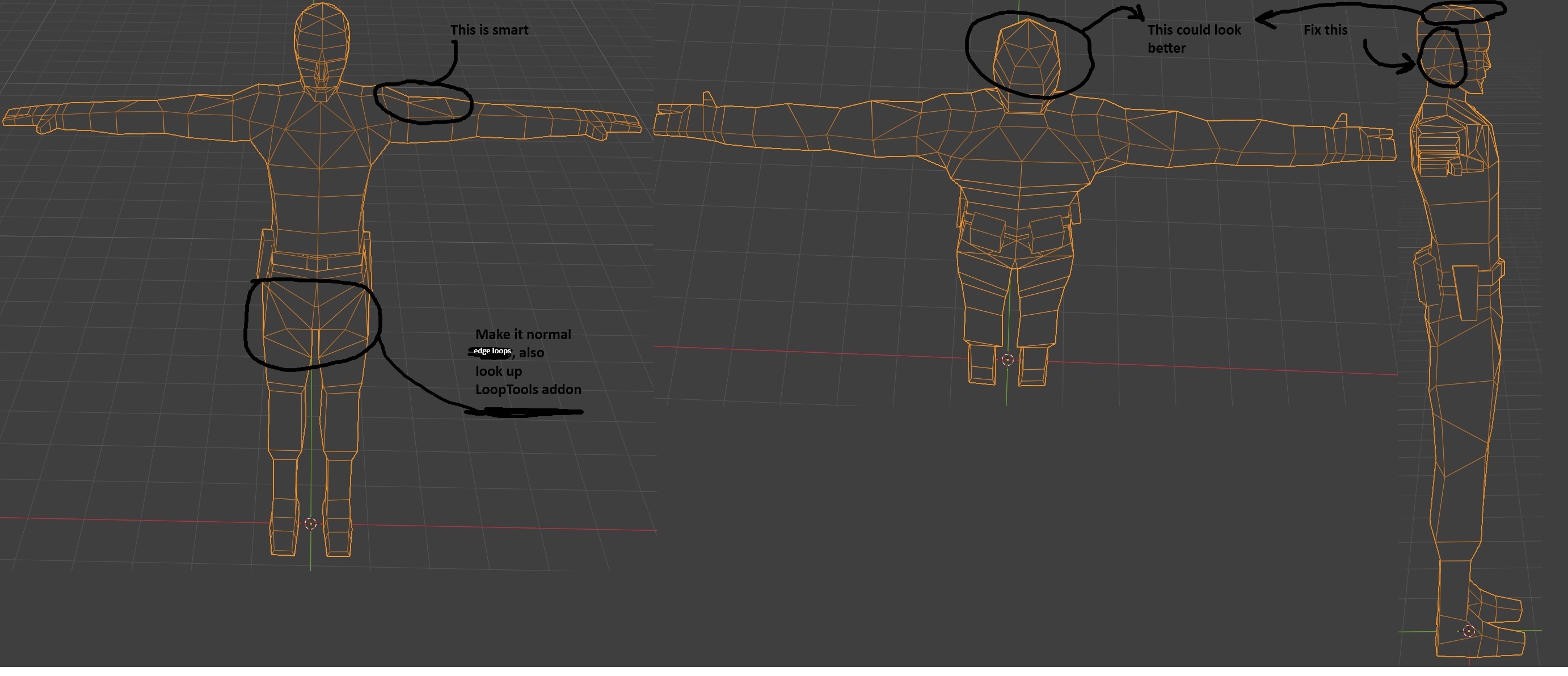Click the 'Make it normal' text line
Image resolution: width=1568 pixels, height=676 pixels.
tap(523, 335)
